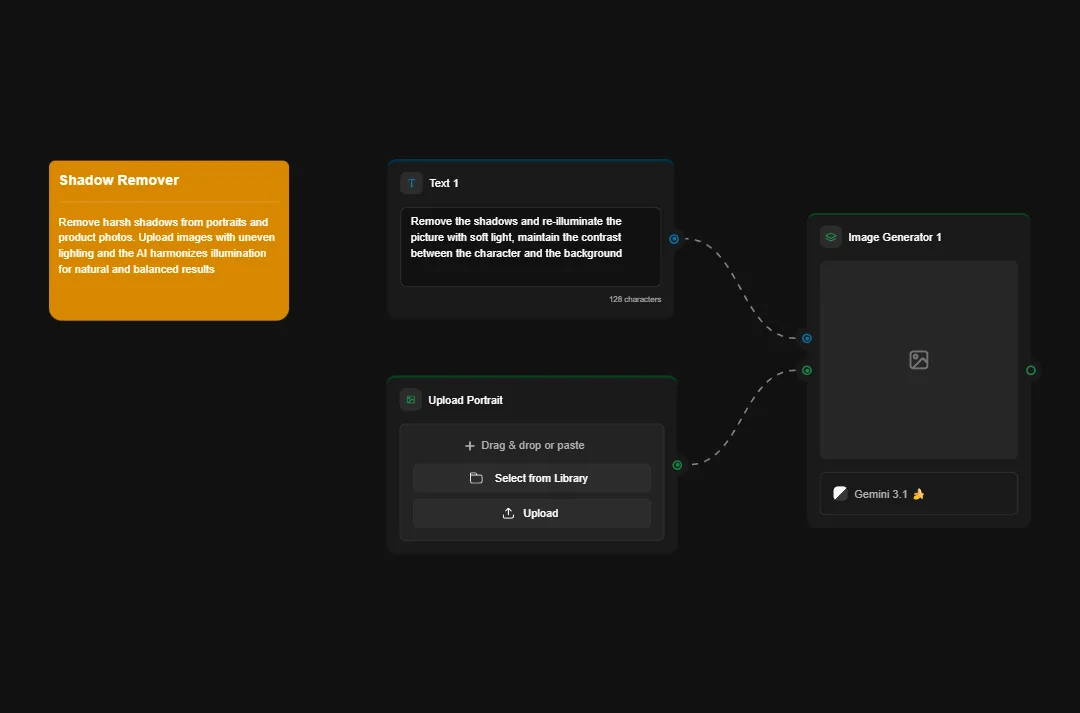This screenshot has width=1080, height=713.
Task: Click the Image Generator 1 output port
Action: click(x=1031, y=370)
